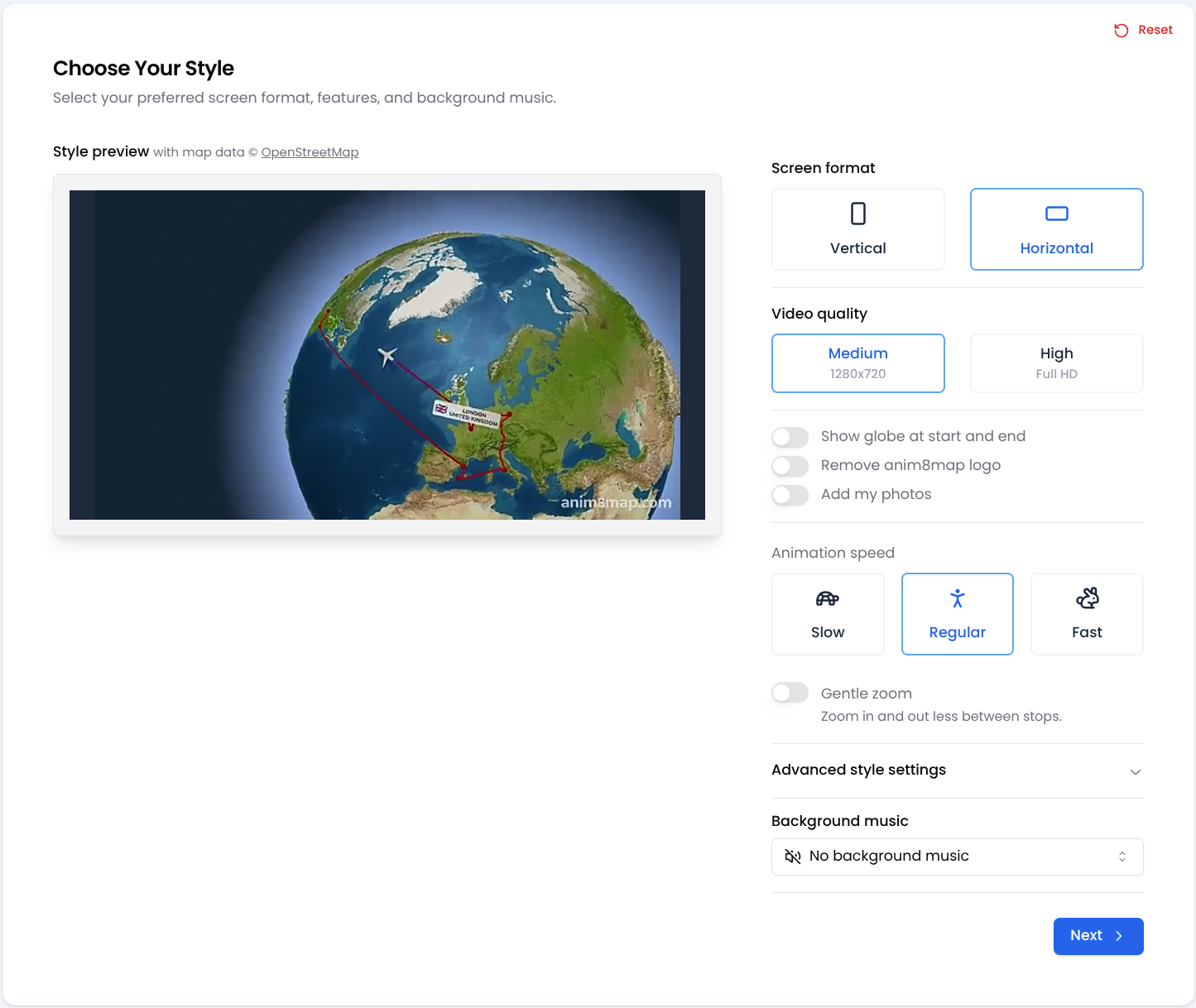Viewport: 1196px width, 1008px height.
Task: Toggle Remove anim8map logo switch
Action: [x=790, y=466]
